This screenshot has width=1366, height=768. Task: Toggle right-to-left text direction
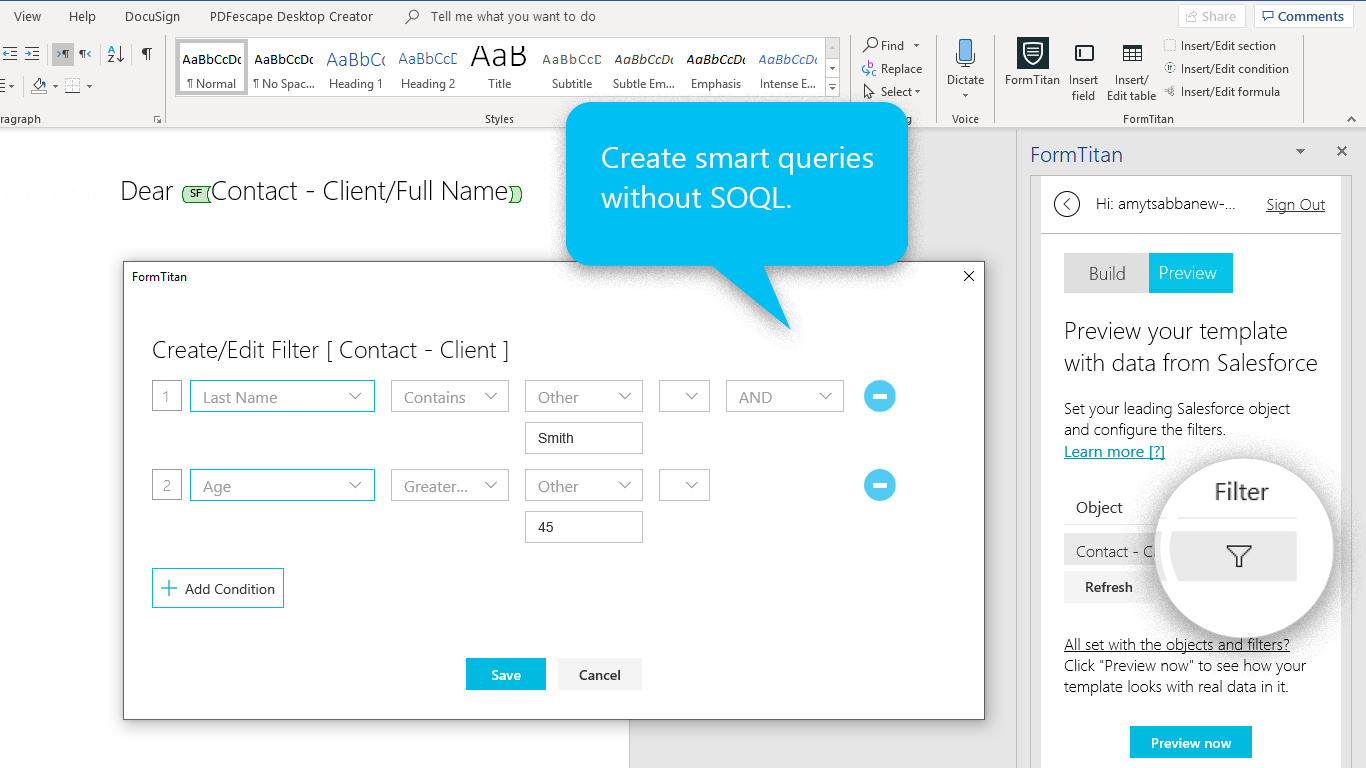pyautogui.click(x=86, y=54)
